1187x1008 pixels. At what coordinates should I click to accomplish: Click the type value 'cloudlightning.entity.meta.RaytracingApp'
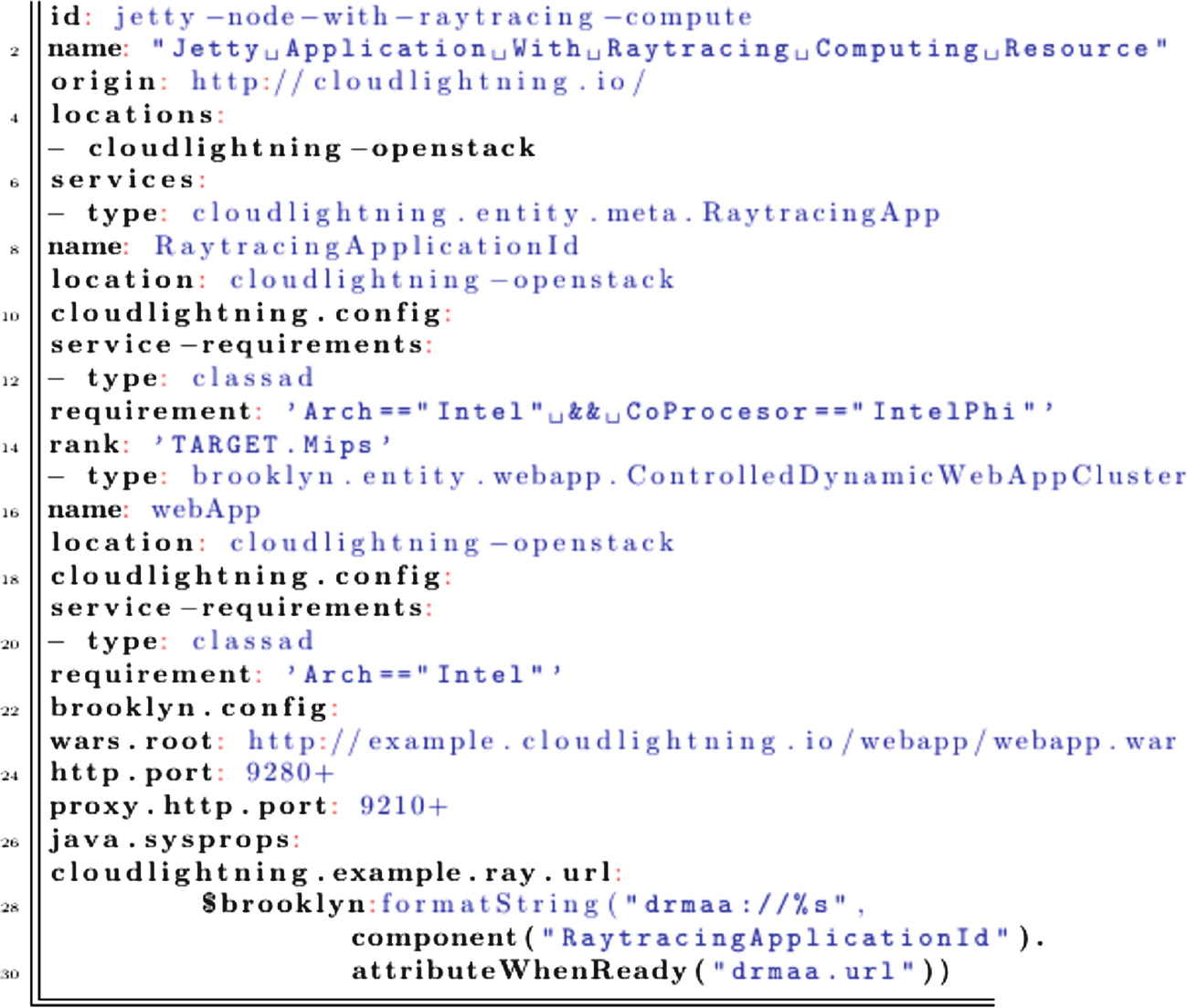566,213
